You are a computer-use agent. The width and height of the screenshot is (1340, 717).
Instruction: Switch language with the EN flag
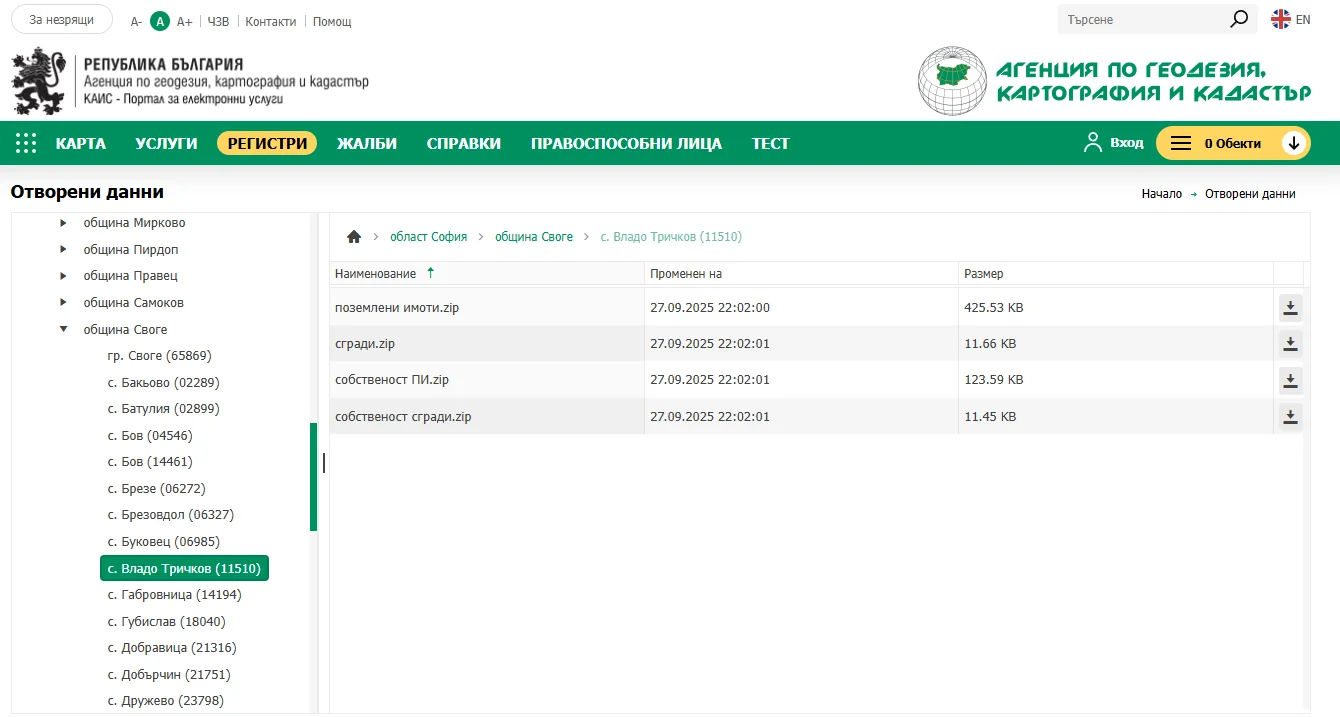click(x=1290, y=19)
